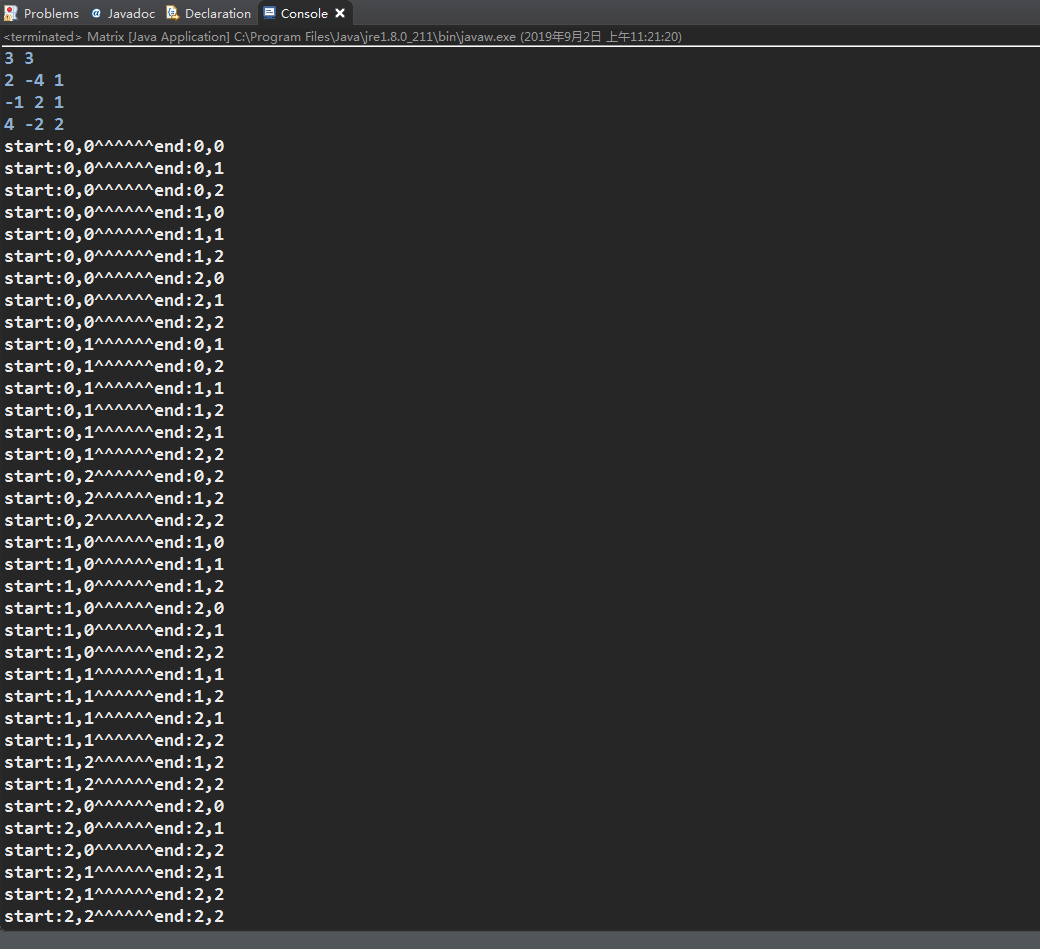Click output line start:1,1 end:1,2
The width and height of the screenshot is (1040, 949).
pyautogui.click(x=114, y=696)
